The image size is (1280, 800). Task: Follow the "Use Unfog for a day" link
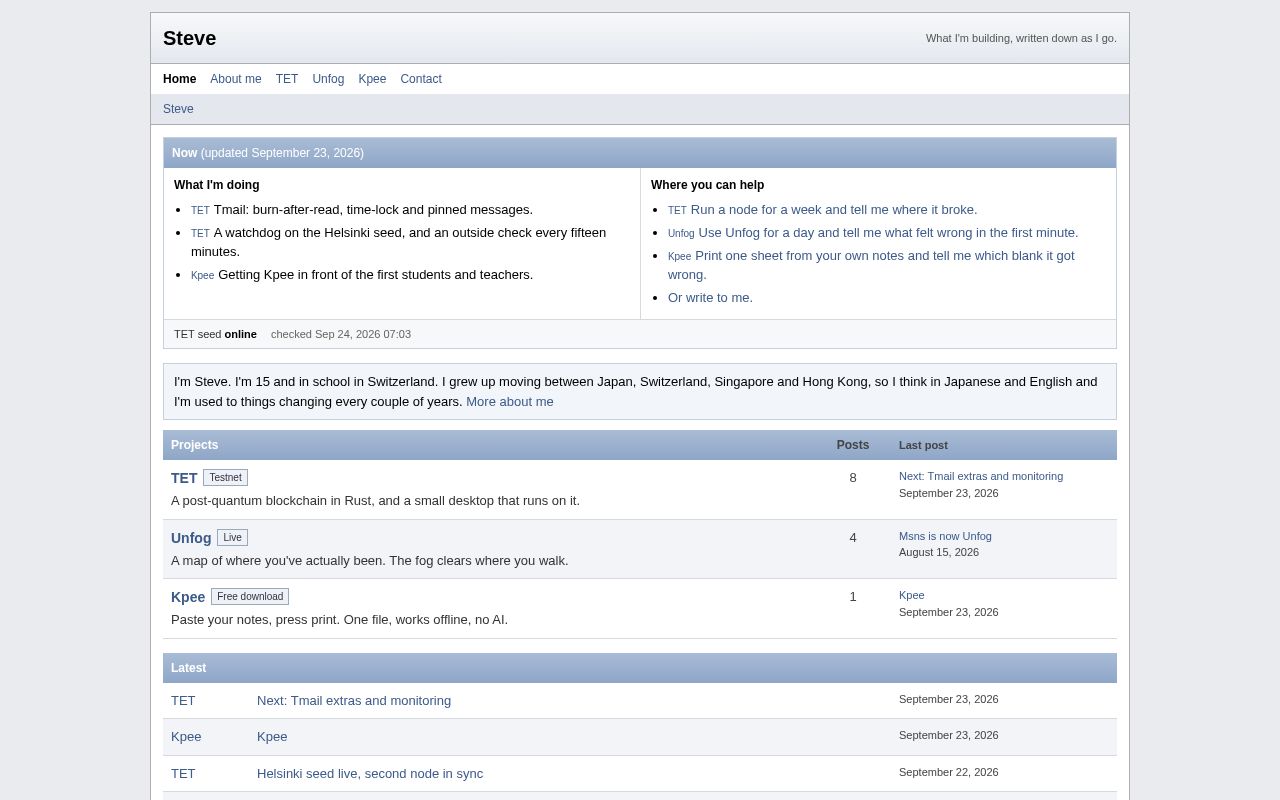pyautogui.click(x=888, y=233)
